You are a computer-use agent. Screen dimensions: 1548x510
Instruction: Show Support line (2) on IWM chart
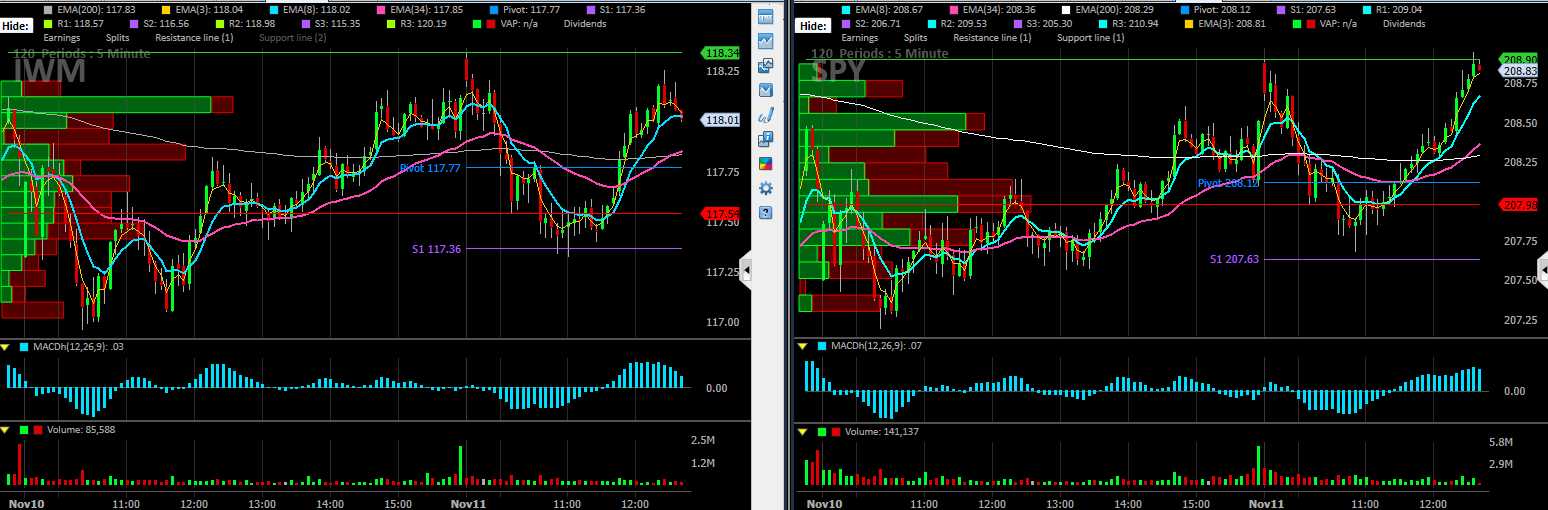coord(292,38)
